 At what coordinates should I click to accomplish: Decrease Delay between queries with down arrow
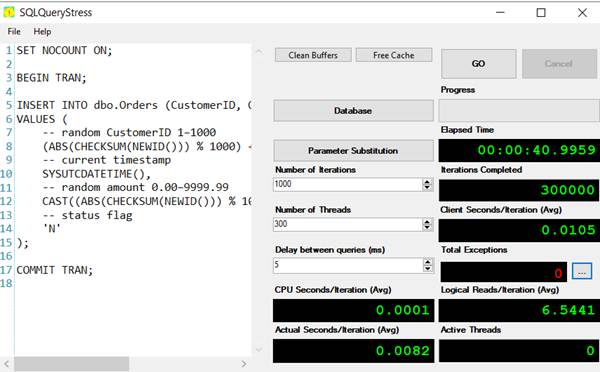(427, 268)
